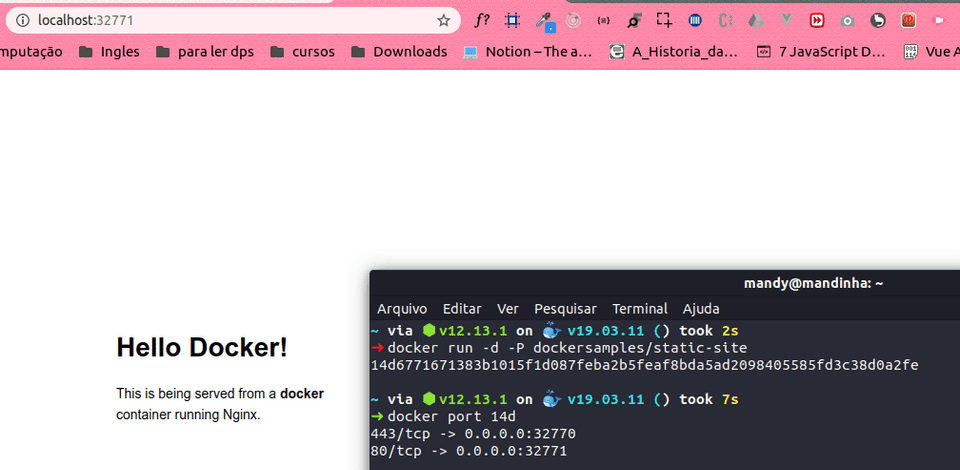This screenshot has width=960, height=470.
Task: Open the Terminal menu in terminal window
Action: point(640,308)
